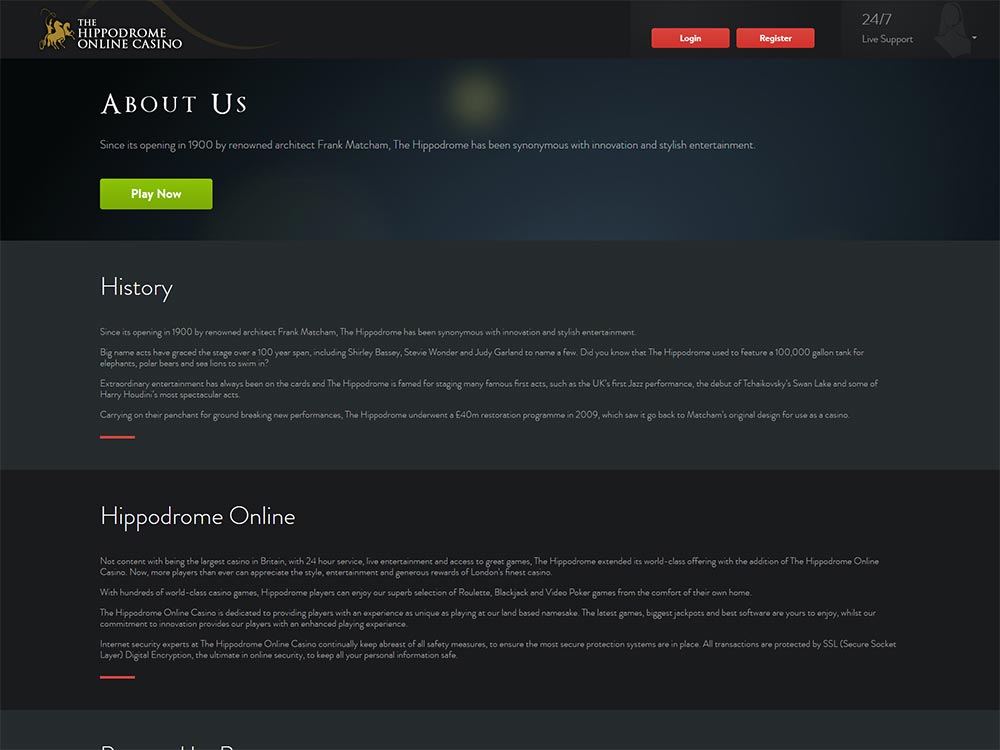Click the live support agent avatar

click(x=953, y=29)
